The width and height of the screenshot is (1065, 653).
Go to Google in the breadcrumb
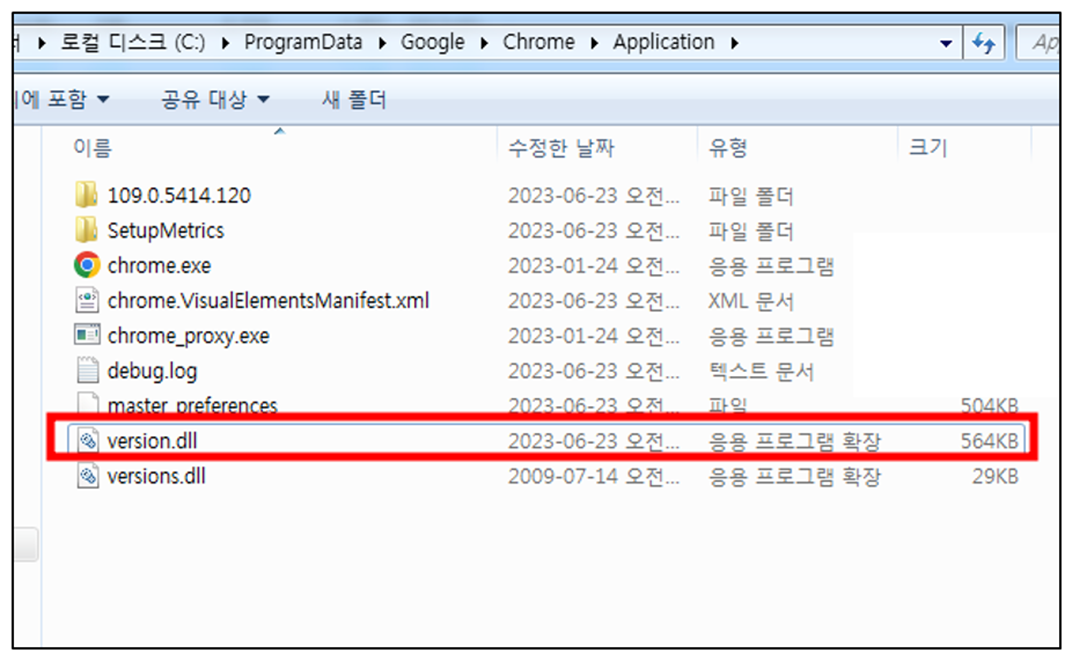tap(433, 42)
